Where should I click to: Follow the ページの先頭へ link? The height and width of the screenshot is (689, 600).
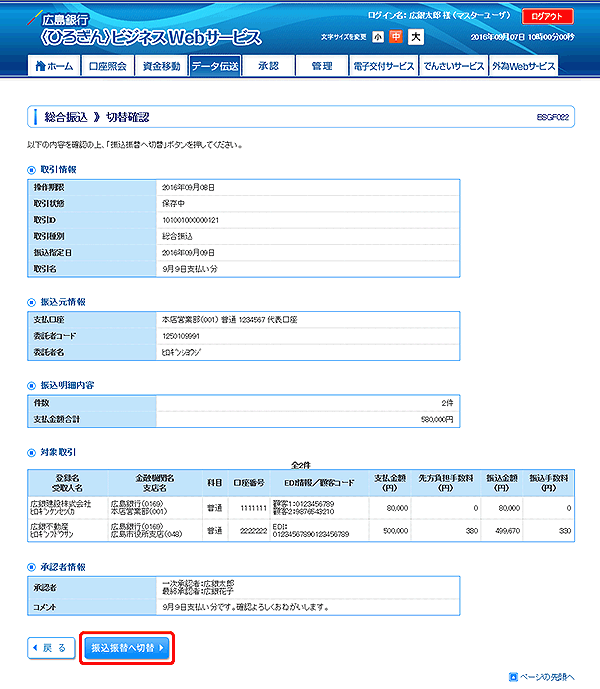coord(547,677)
